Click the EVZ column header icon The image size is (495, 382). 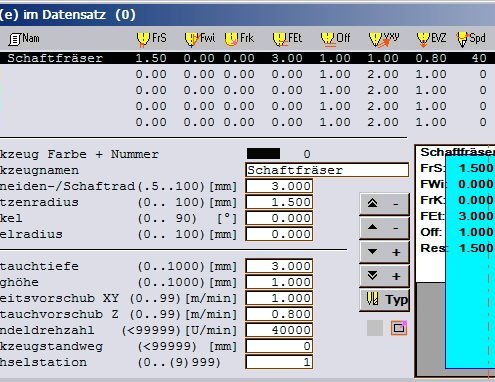tap(423, 39)
